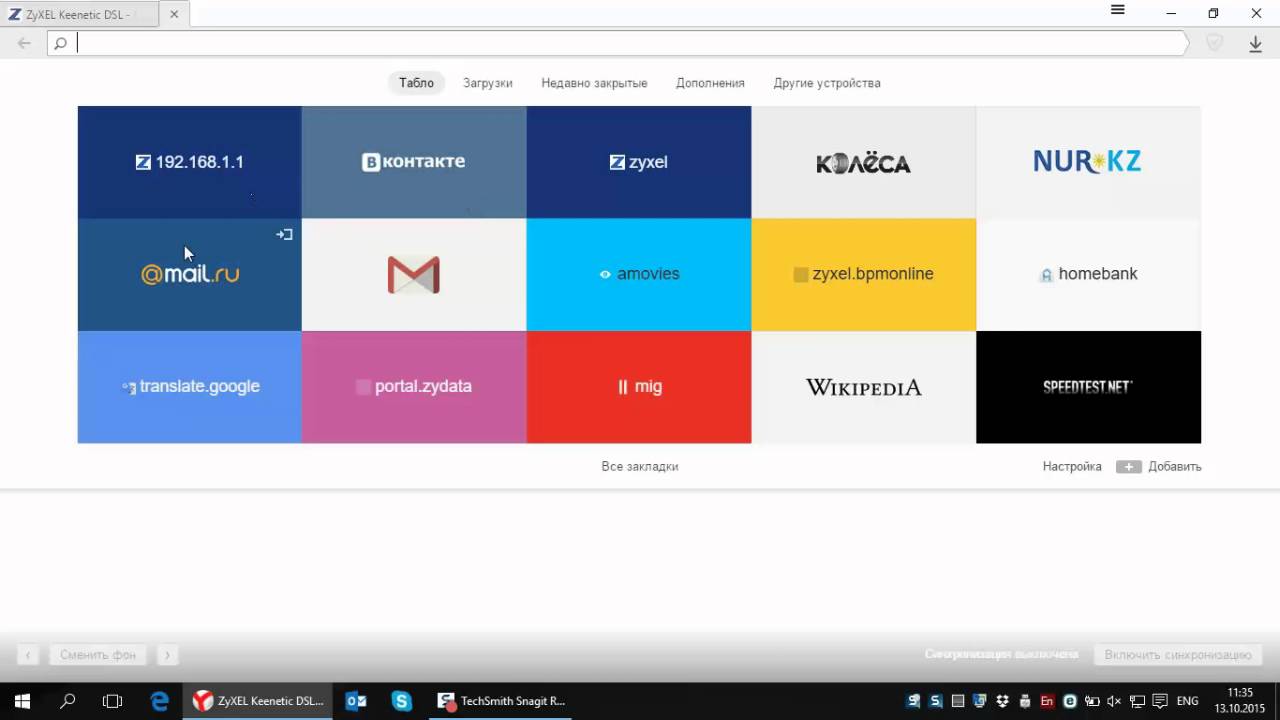The width and height of the screenshot is (1280, 720).
Task: Select Yandex Browser taskbar button
Action: tap(258, 701)
